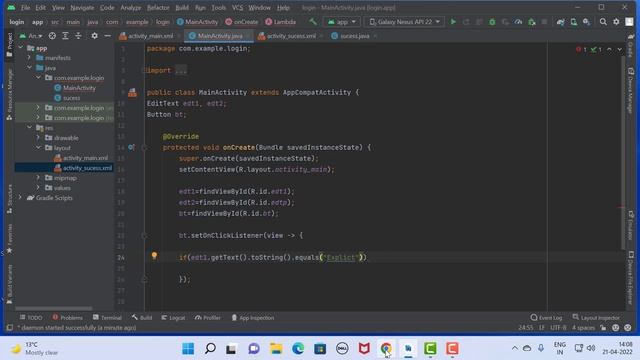
Task: Open IDE settings gear in main toolbar
Action: [x=616, y=22]
